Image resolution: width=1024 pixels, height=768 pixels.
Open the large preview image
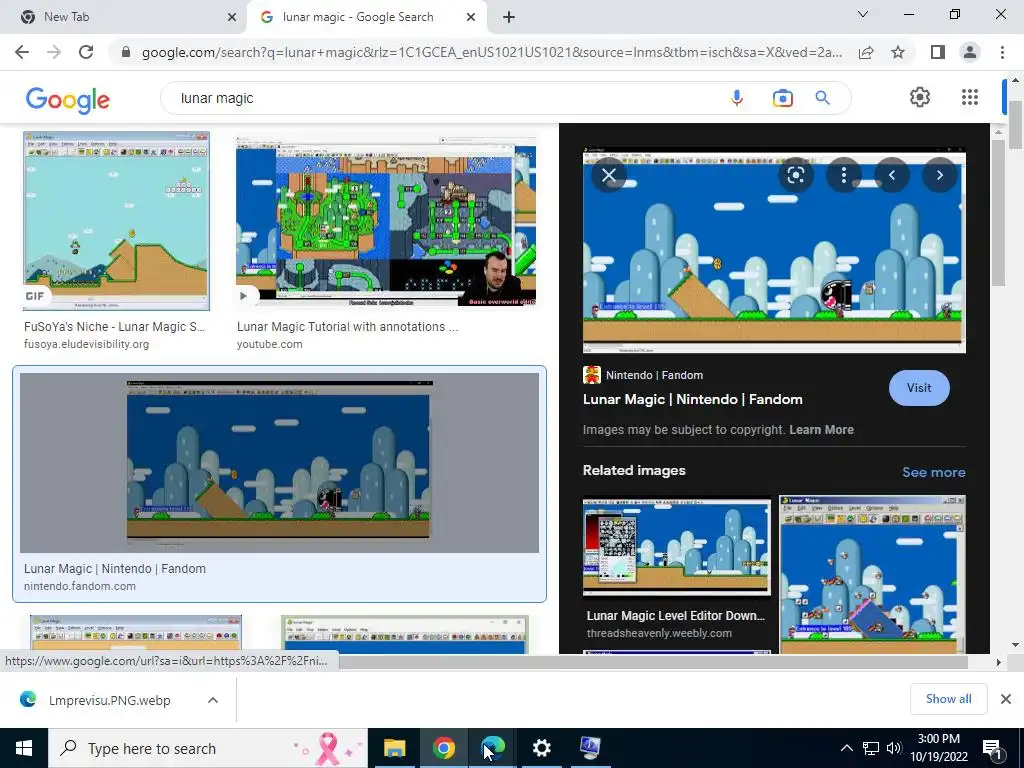pyautogui.click(x=774, y=251)
